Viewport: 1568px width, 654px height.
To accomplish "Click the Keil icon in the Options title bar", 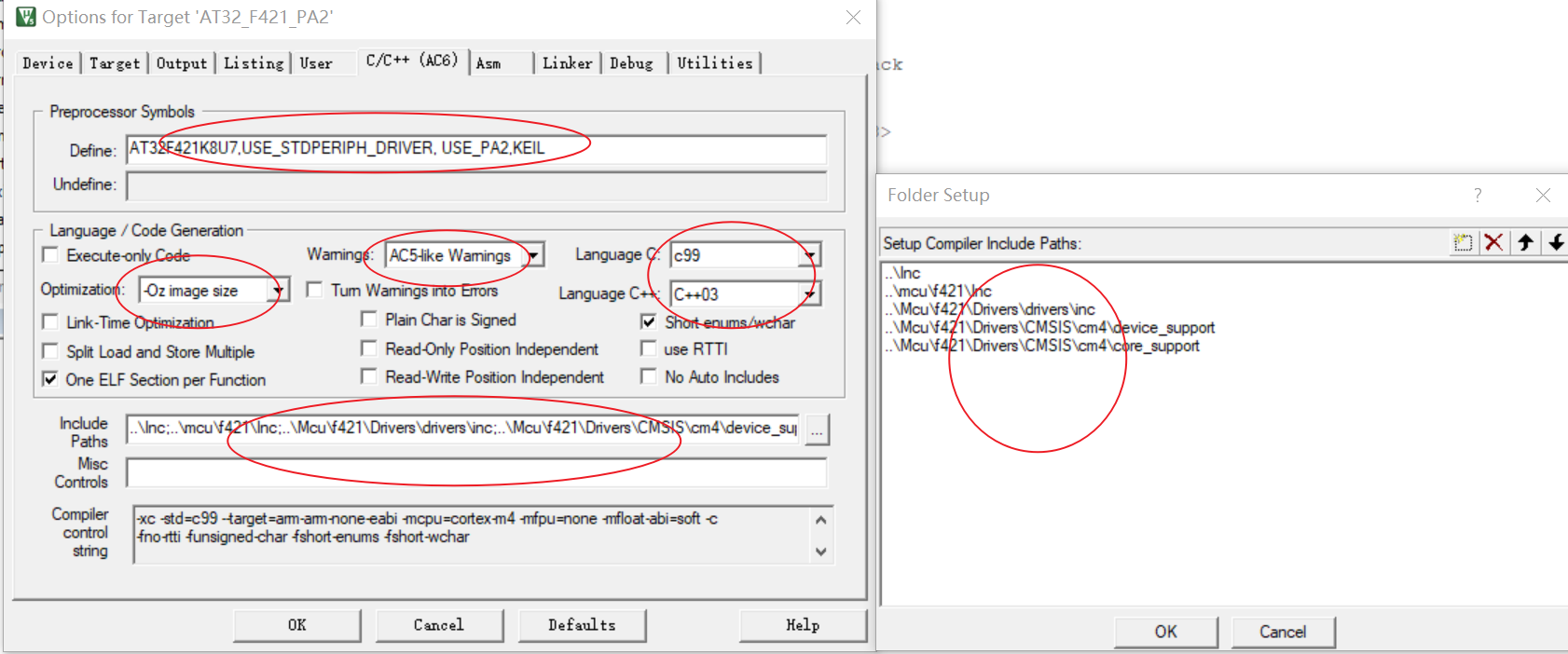I will 26,17.
